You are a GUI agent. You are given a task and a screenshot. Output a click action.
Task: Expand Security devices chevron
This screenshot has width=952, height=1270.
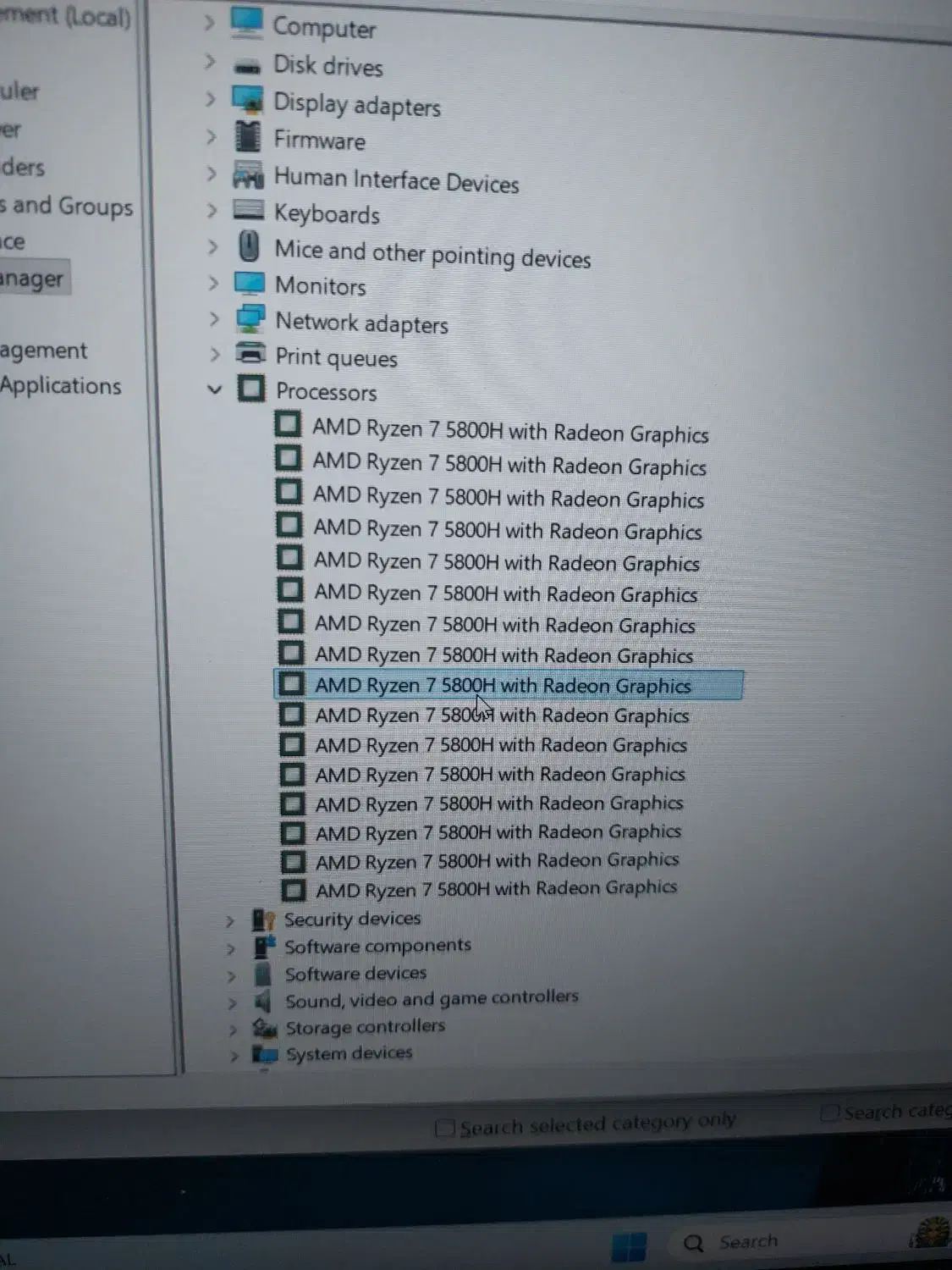[230, 921]
